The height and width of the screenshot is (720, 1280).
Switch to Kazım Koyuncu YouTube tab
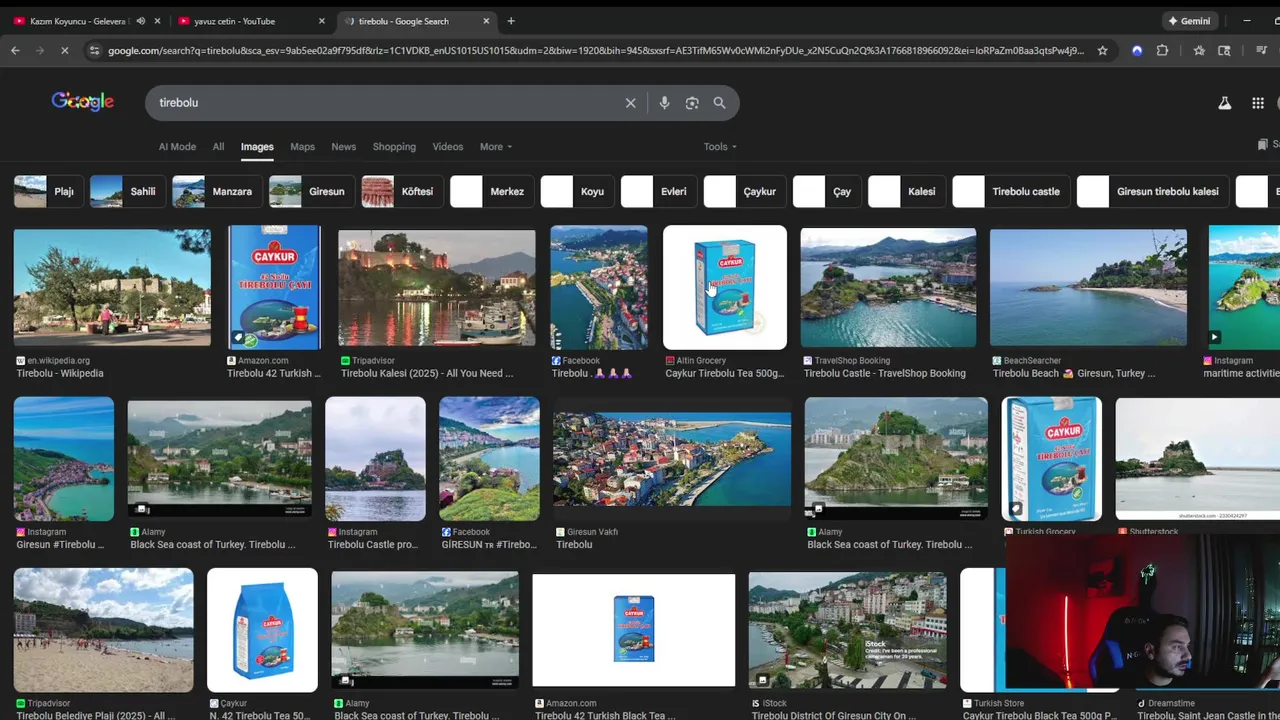click(x=80, y=21)
